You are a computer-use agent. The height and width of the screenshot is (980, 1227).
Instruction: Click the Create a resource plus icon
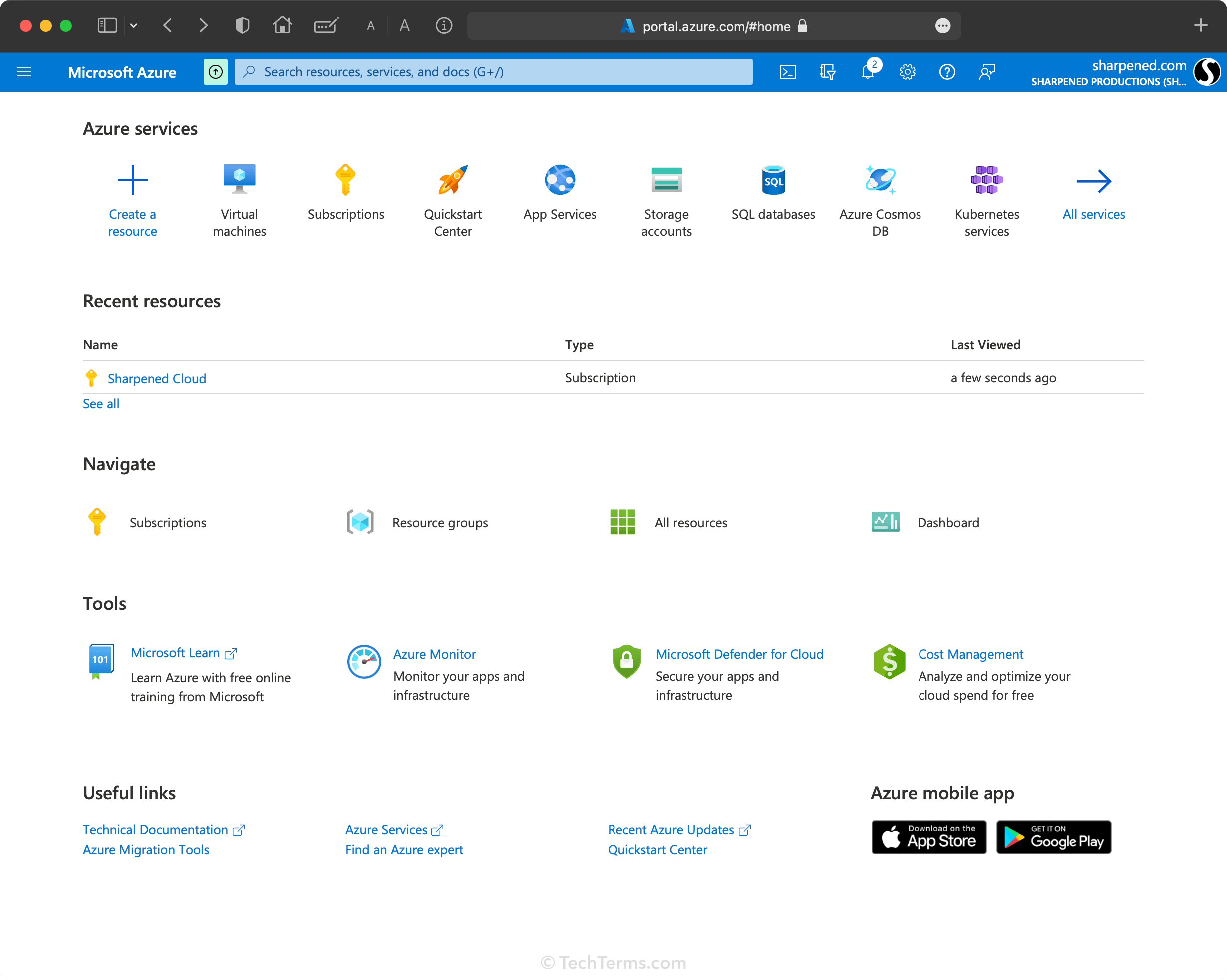(x=132, y=180)
